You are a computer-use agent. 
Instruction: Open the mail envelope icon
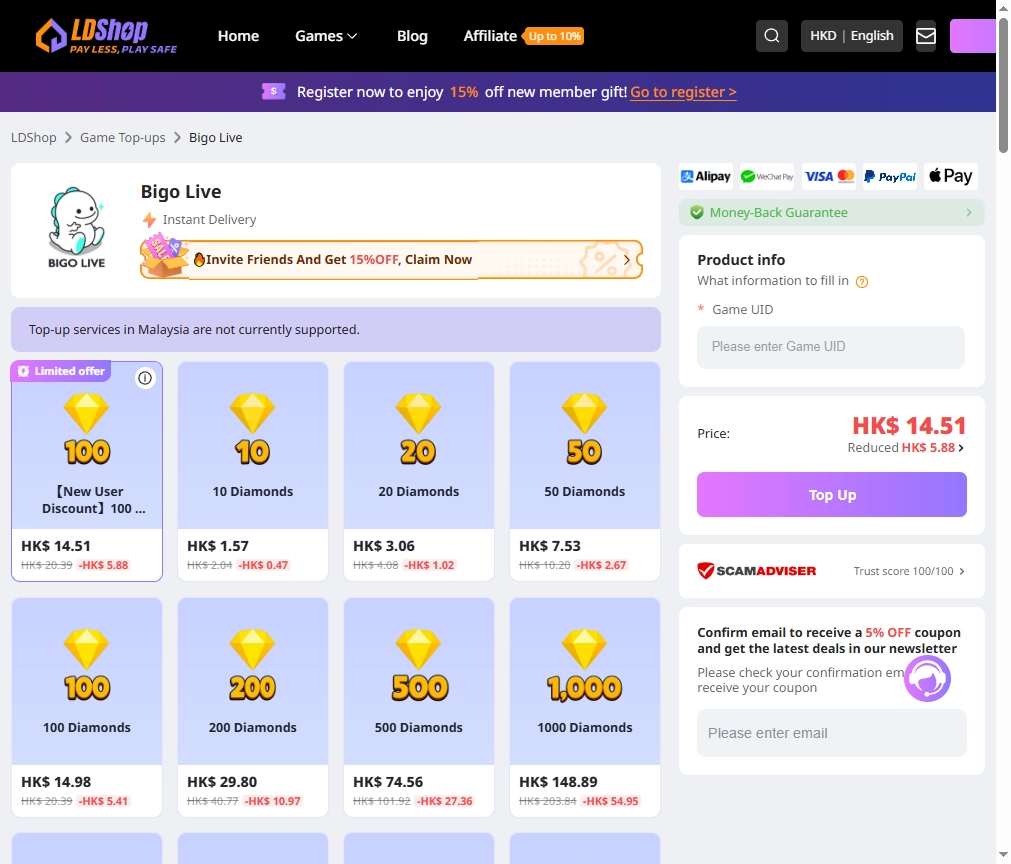click(926, 35)
